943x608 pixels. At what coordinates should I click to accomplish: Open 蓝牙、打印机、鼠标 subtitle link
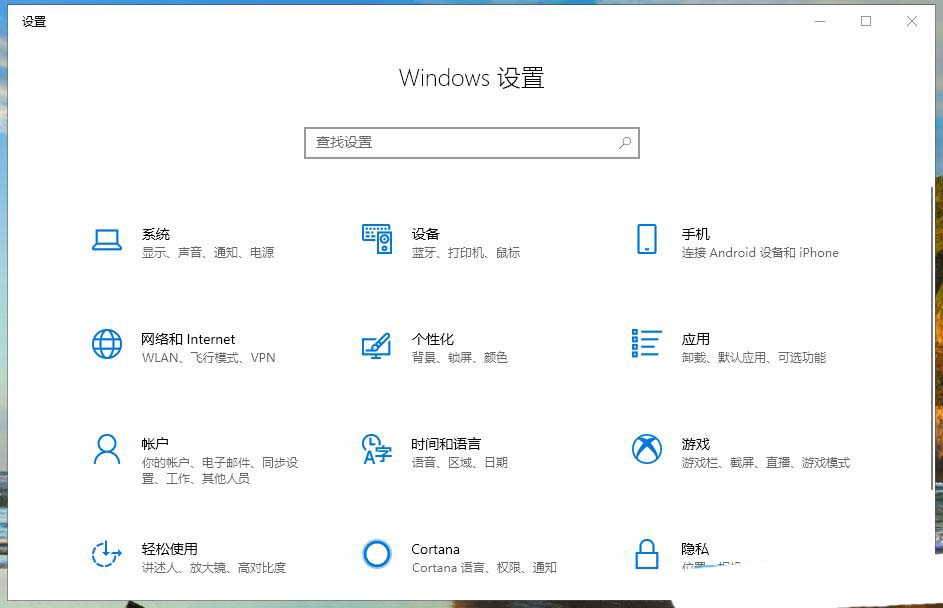coord(464,252)
